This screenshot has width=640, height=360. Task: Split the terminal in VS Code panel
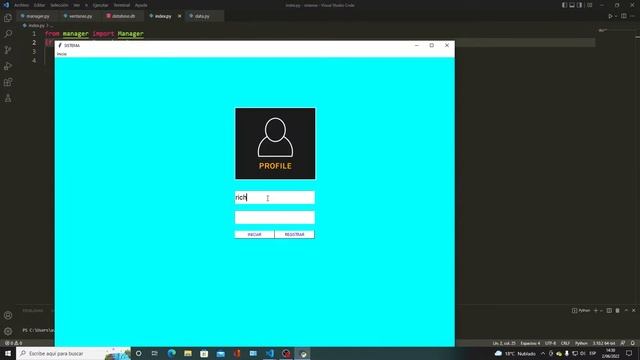tap(609, 311)
